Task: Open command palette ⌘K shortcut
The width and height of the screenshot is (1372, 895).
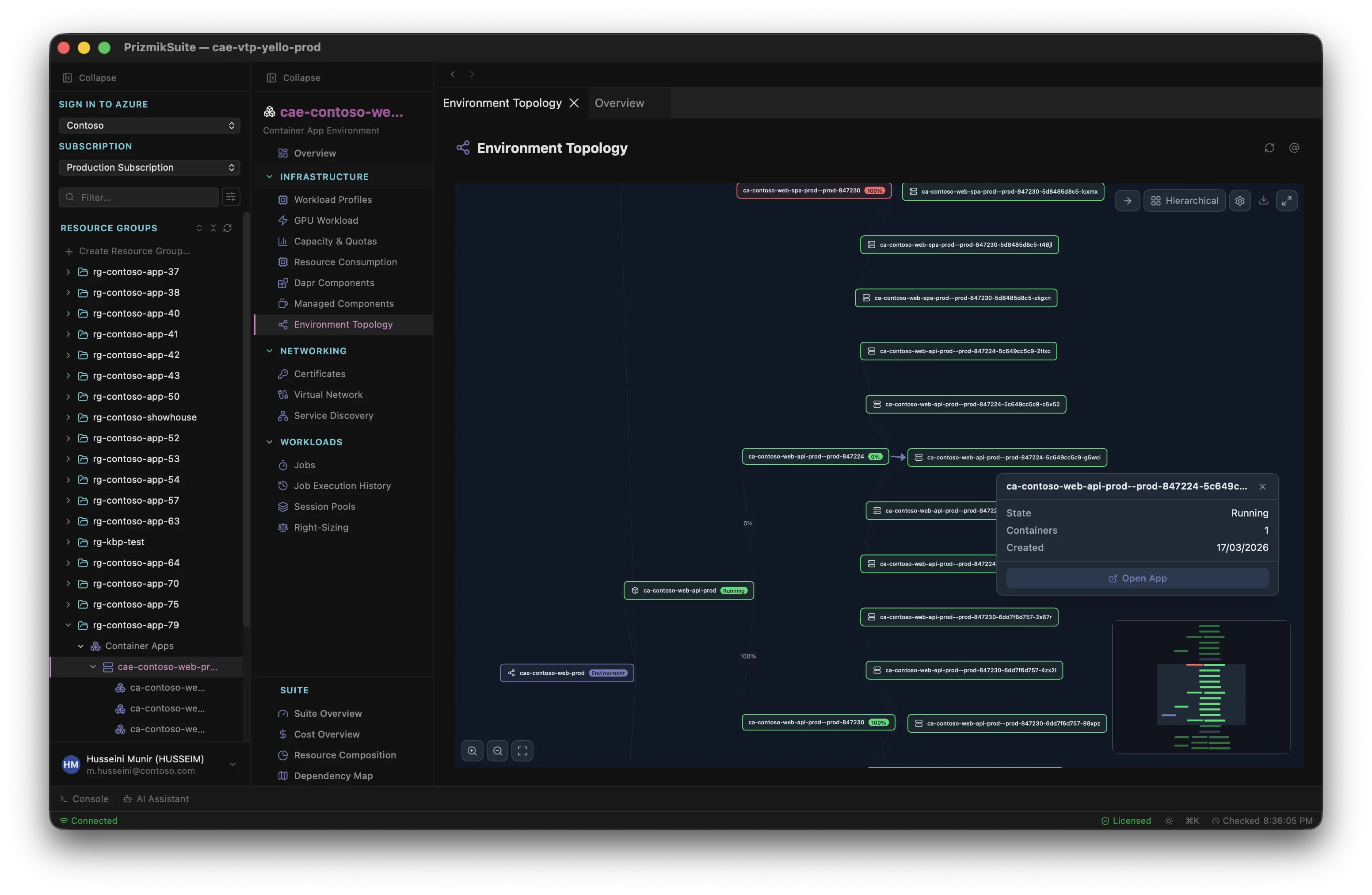Action: point(1192,821)
